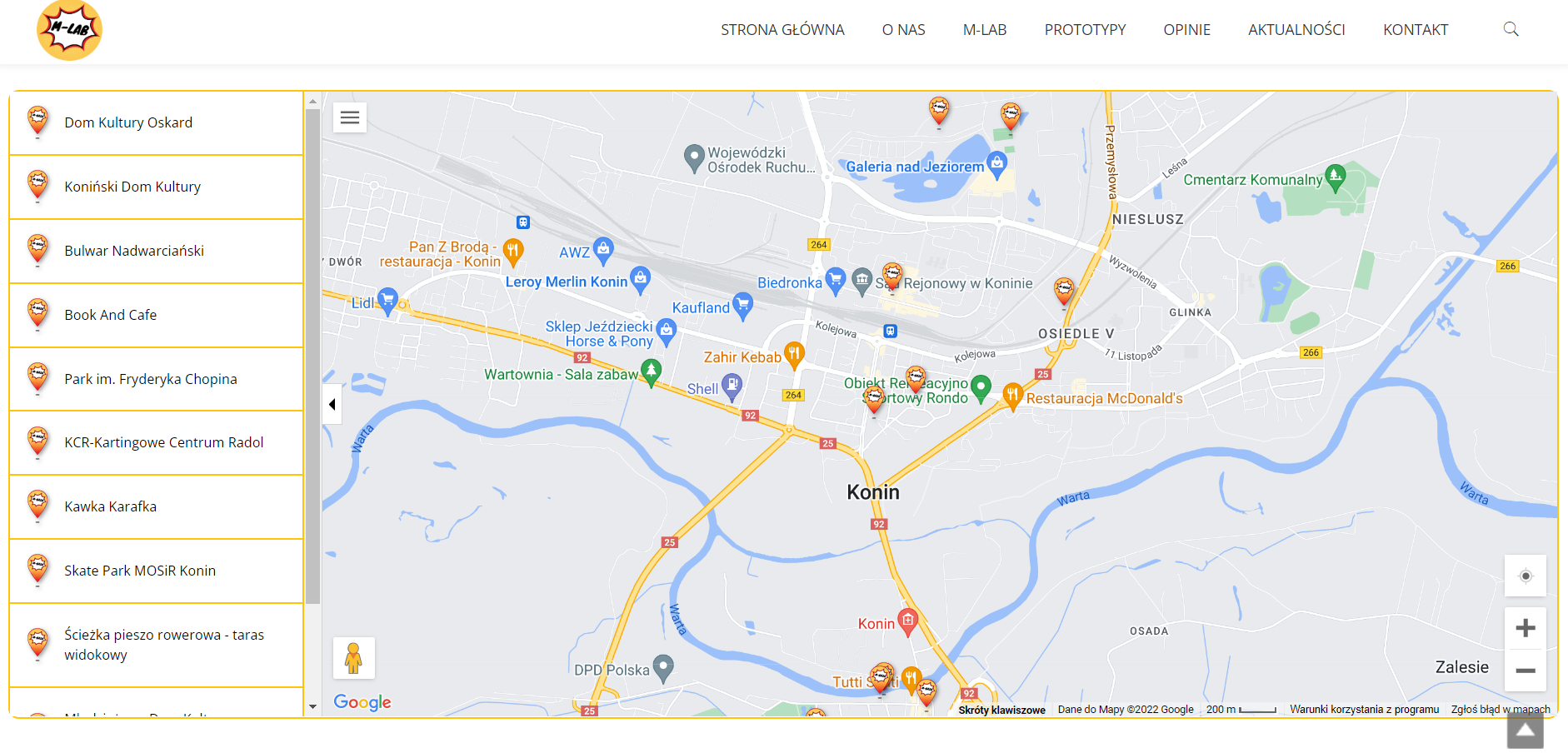Screen dimensions: 1568x753
Task: Click Zgłoś błąd w mapach link
Action: [1501, 710]
